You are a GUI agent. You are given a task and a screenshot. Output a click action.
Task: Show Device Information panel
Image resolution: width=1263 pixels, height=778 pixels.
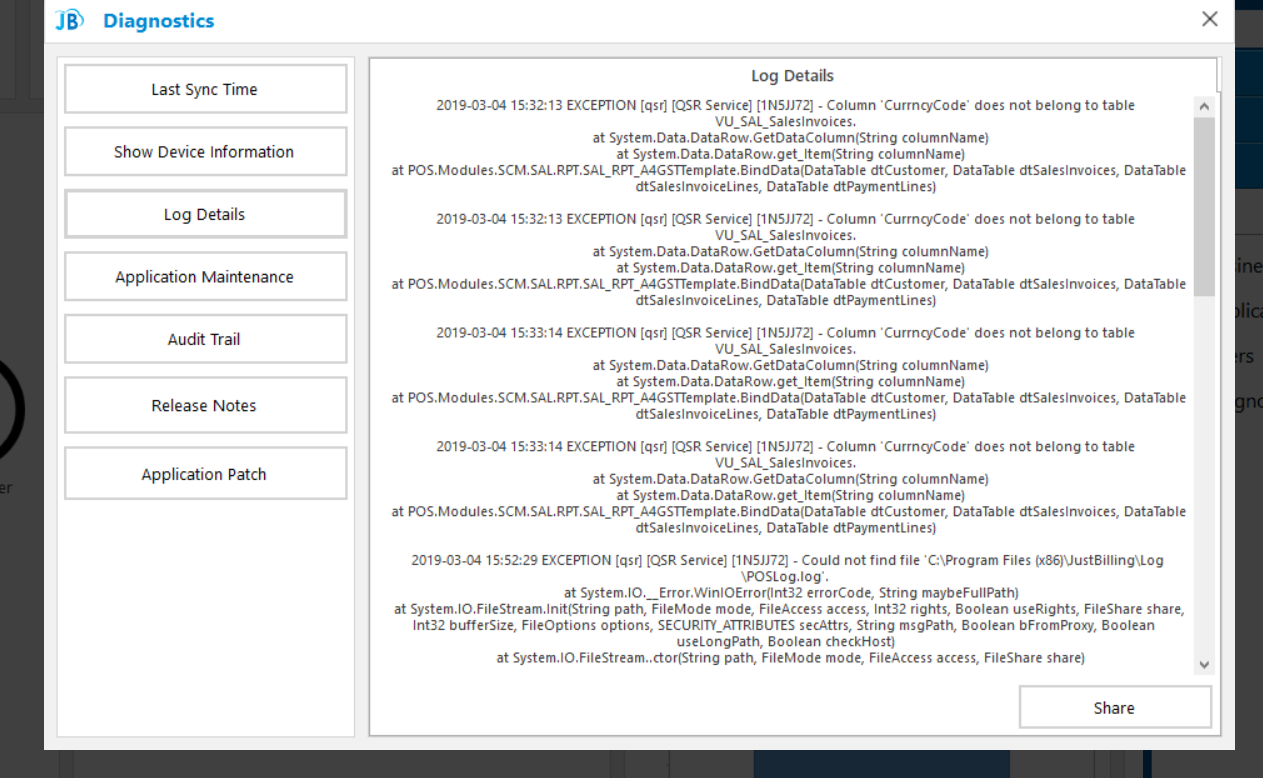coord(206,152)
